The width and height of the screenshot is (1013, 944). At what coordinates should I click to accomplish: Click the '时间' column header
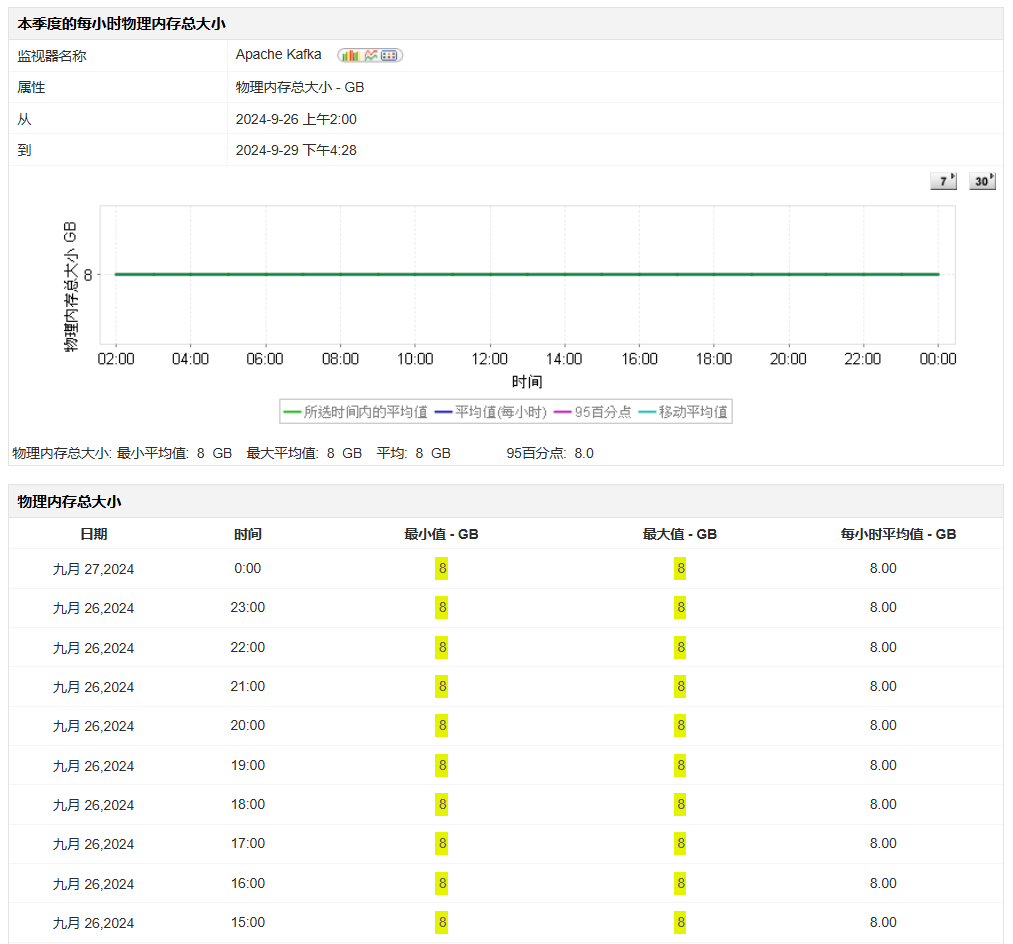coord(248,534)
